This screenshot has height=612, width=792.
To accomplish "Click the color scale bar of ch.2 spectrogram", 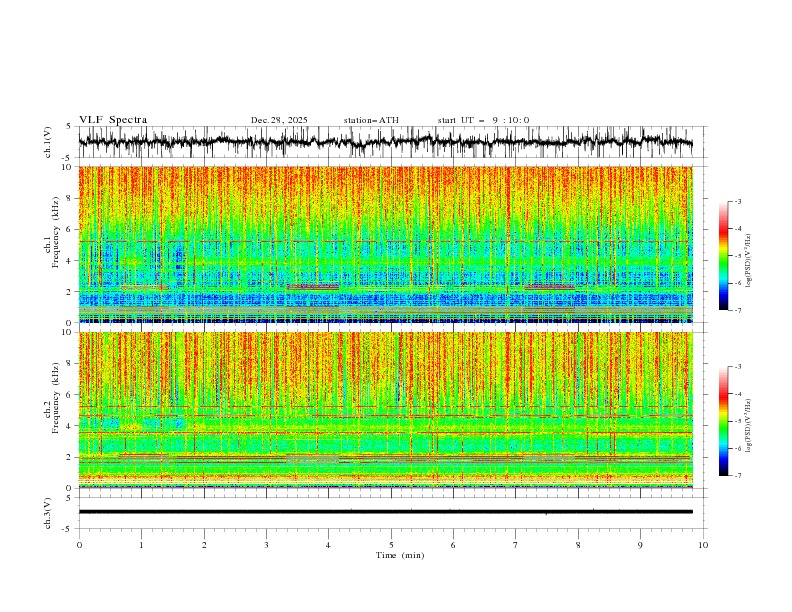I will (x=723, y=421).
